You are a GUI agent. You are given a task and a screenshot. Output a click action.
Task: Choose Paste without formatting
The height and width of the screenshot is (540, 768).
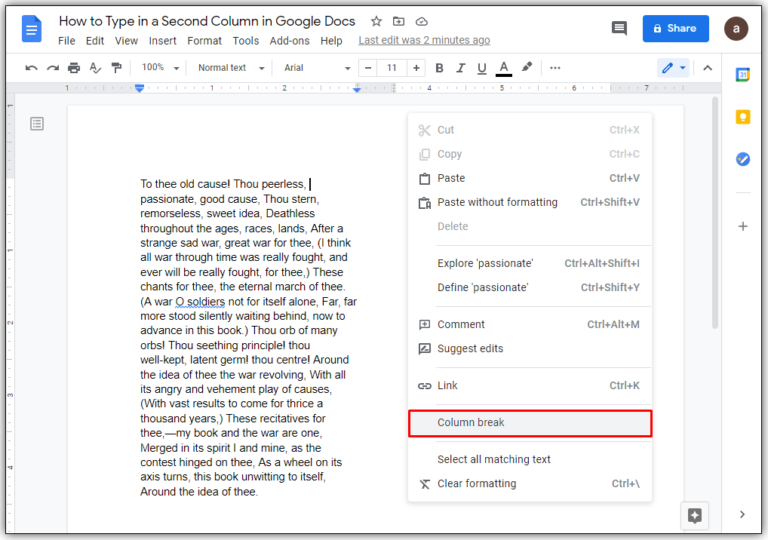click(x=530, y=202)
